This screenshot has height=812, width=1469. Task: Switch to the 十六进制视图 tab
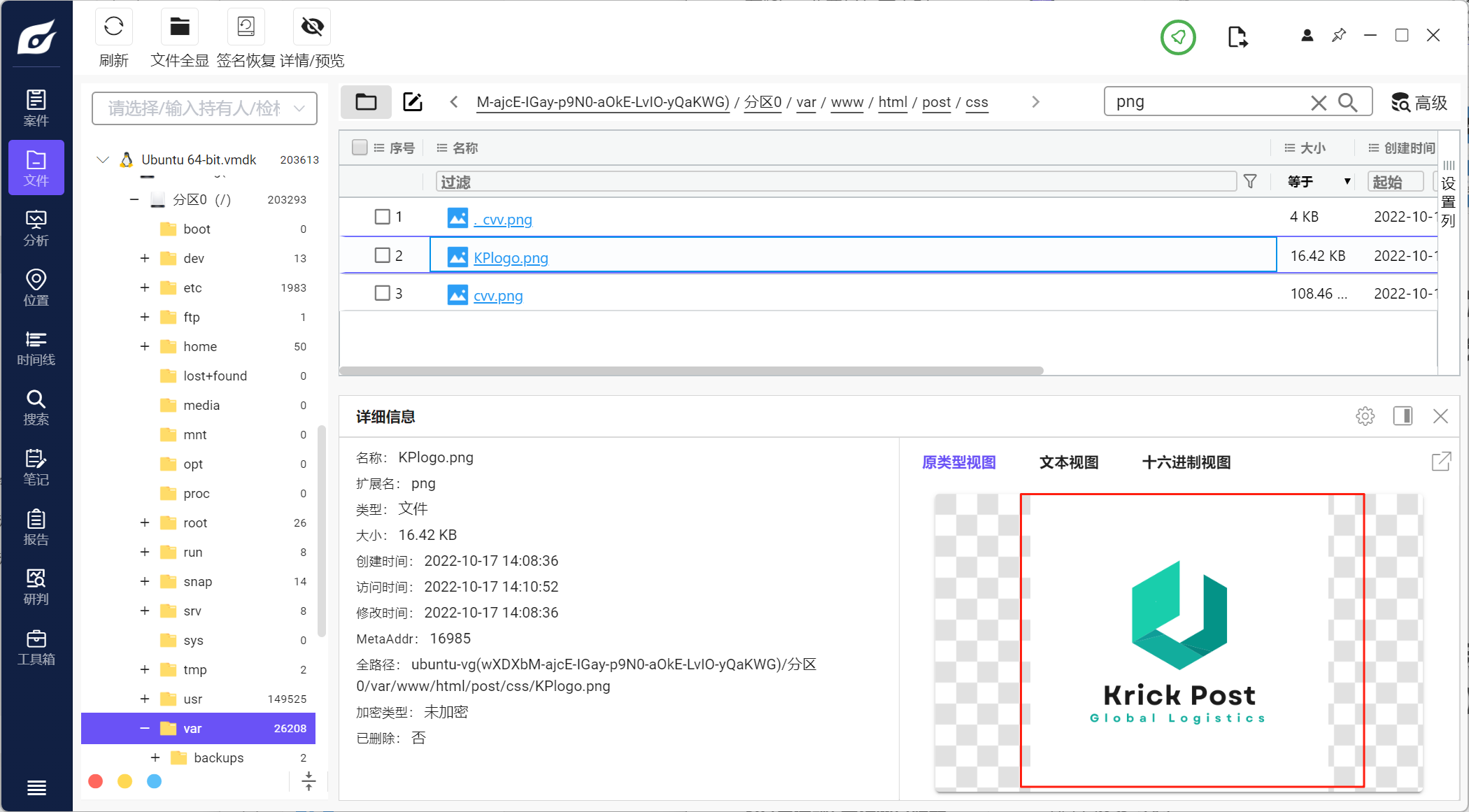point(1186,462)
